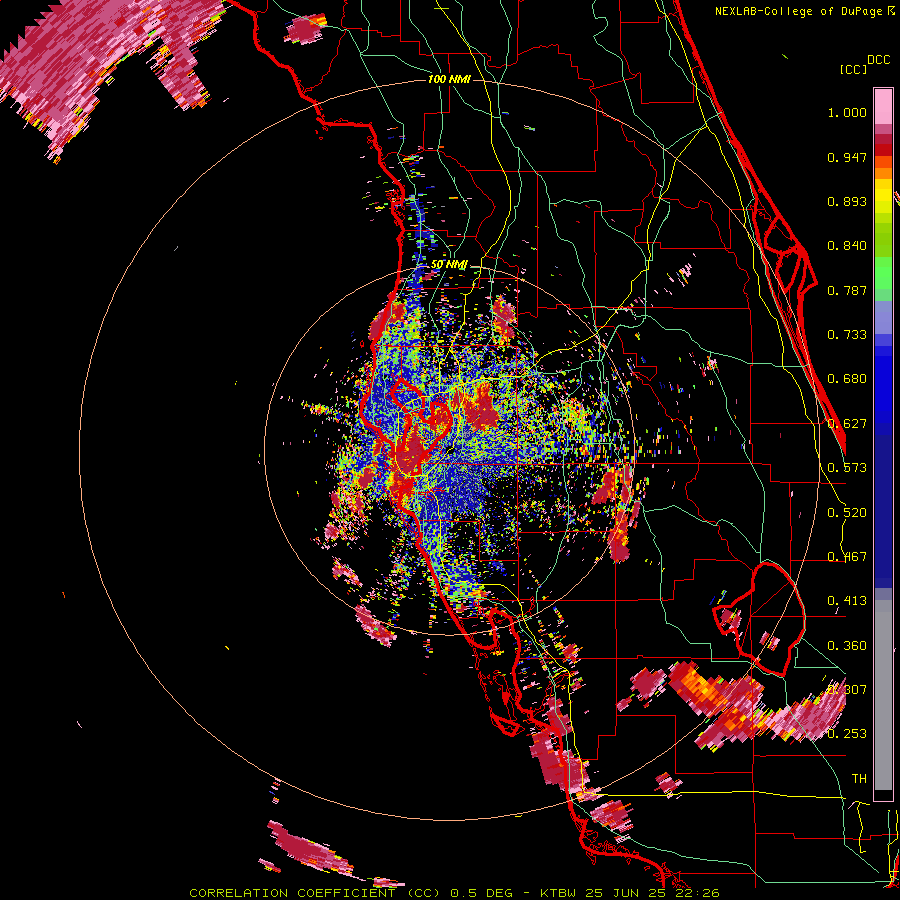Click the 0.840 scale value
Screen dimensions: 900x900
click(847, 246)
